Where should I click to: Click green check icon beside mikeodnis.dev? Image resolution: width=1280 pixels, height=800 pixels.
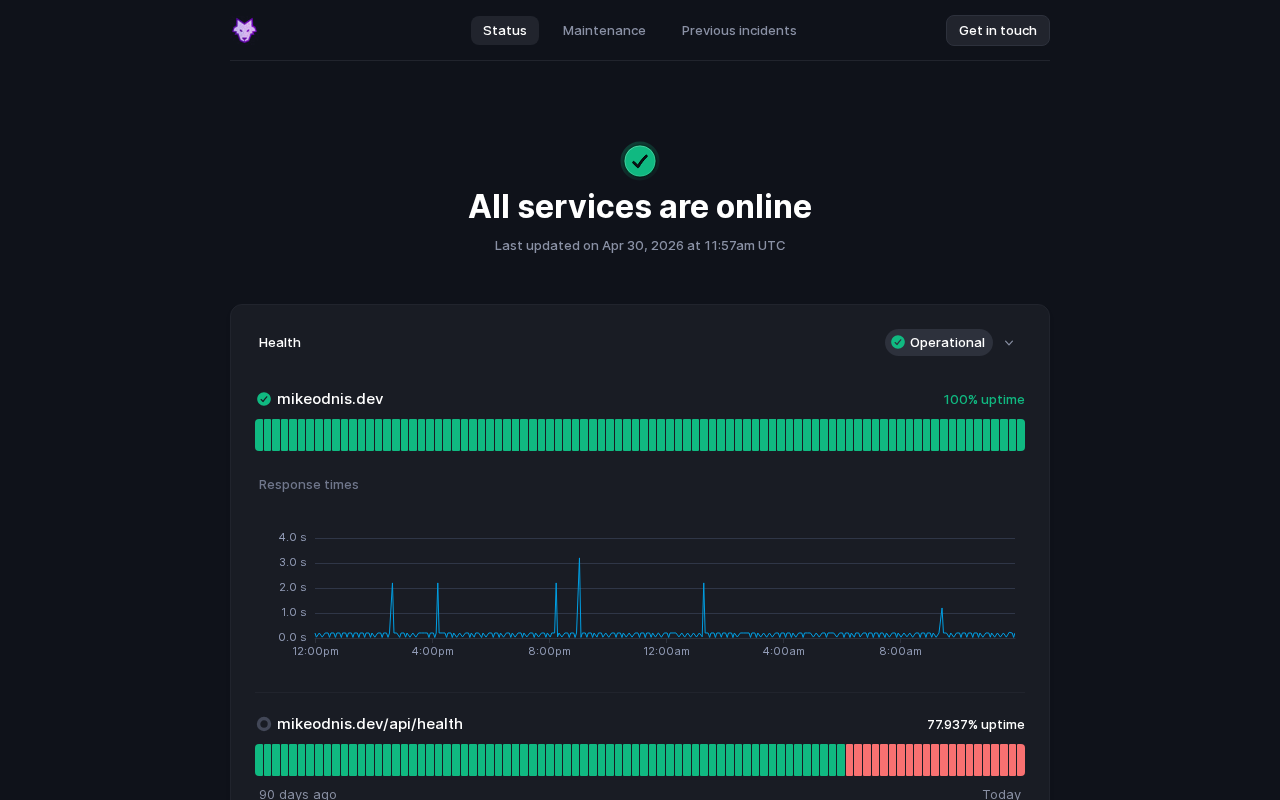264,399
